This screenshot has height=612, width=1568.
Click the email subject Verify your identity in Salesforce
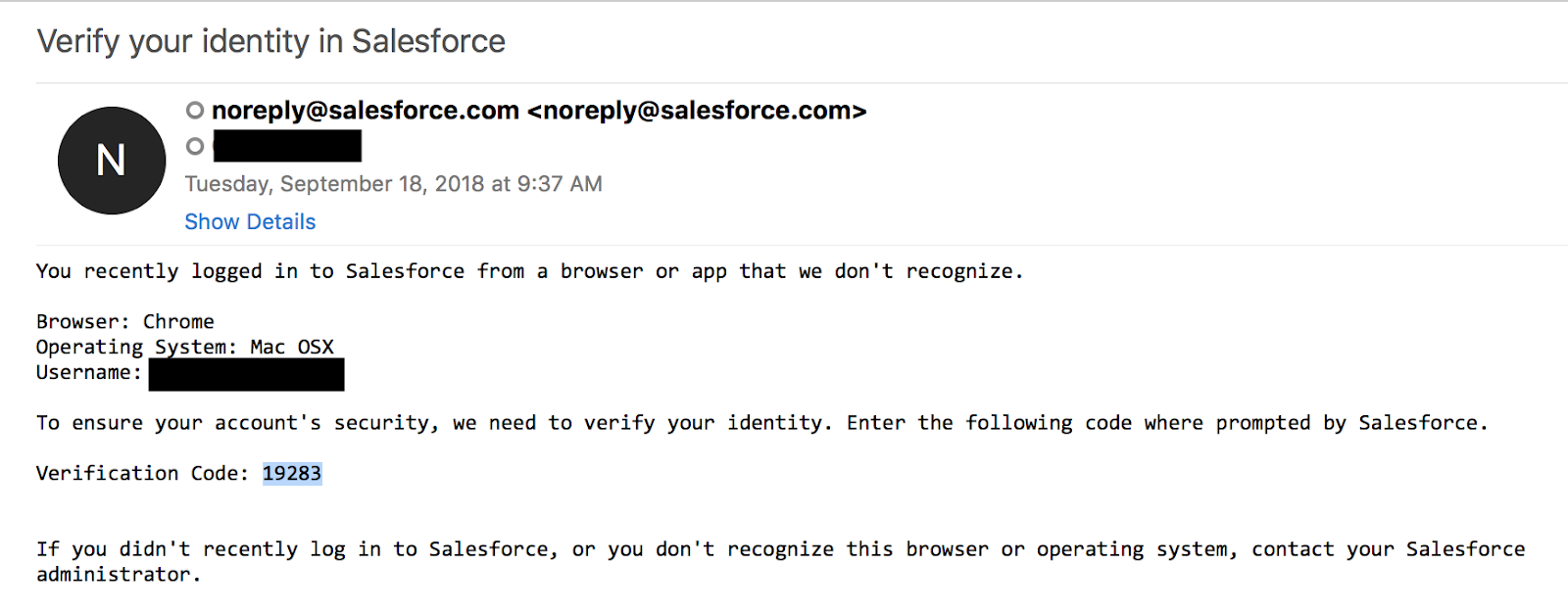[x=271, y=41]
